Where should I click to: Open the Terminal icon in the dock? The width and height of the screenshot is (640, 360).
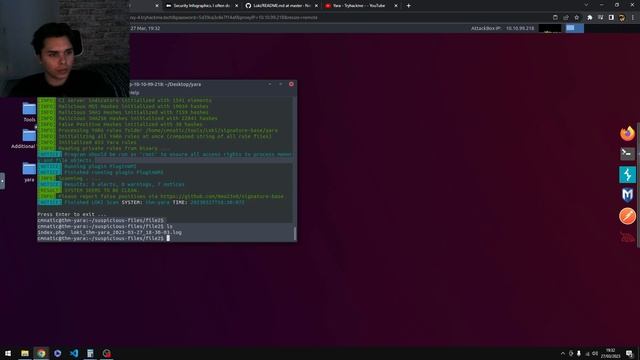coord(627,153)
